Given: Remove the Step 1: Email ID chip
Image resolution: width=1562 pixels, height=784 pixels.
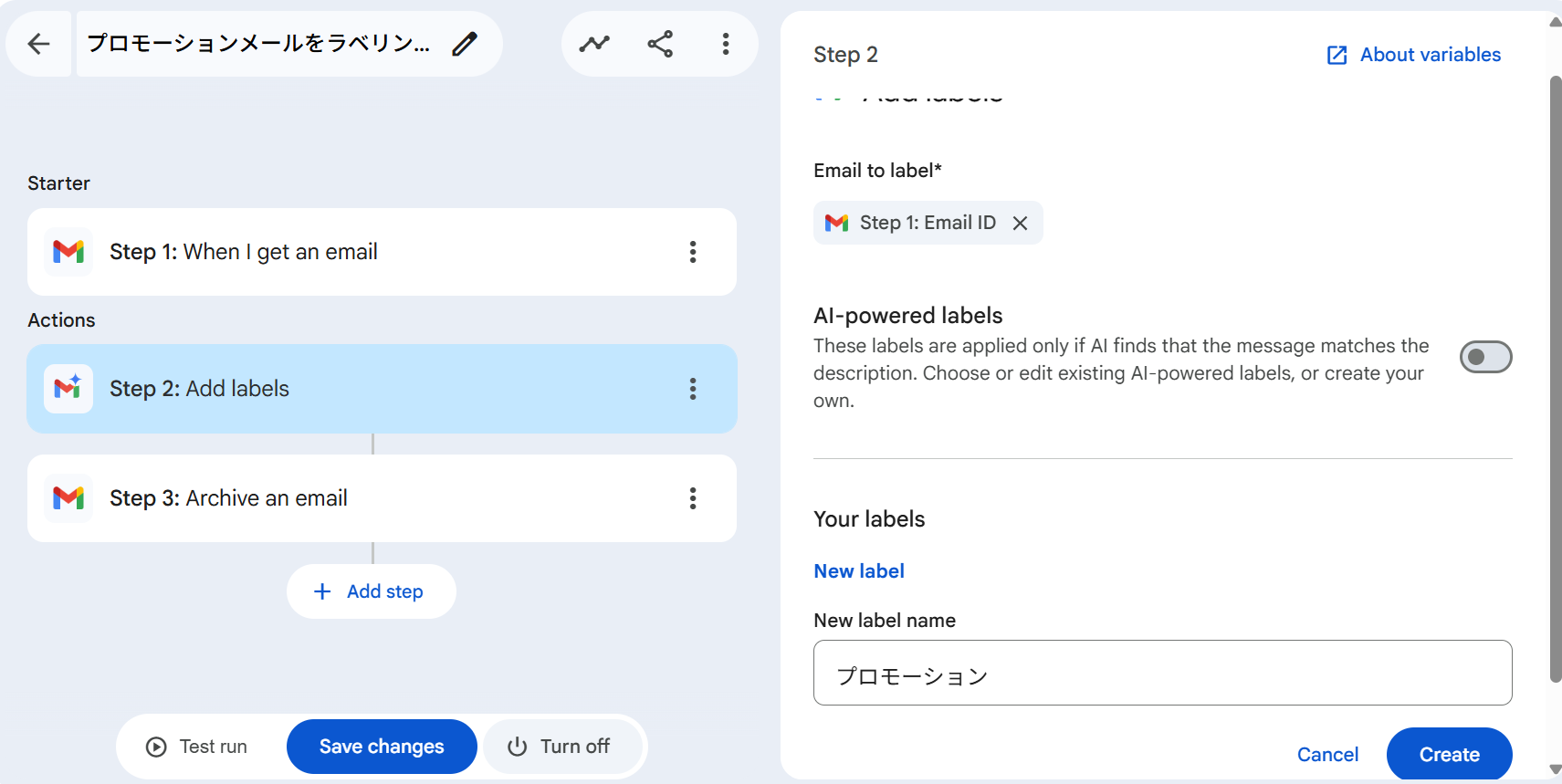Looking at the screenshot, I should tap(1021, 224).
